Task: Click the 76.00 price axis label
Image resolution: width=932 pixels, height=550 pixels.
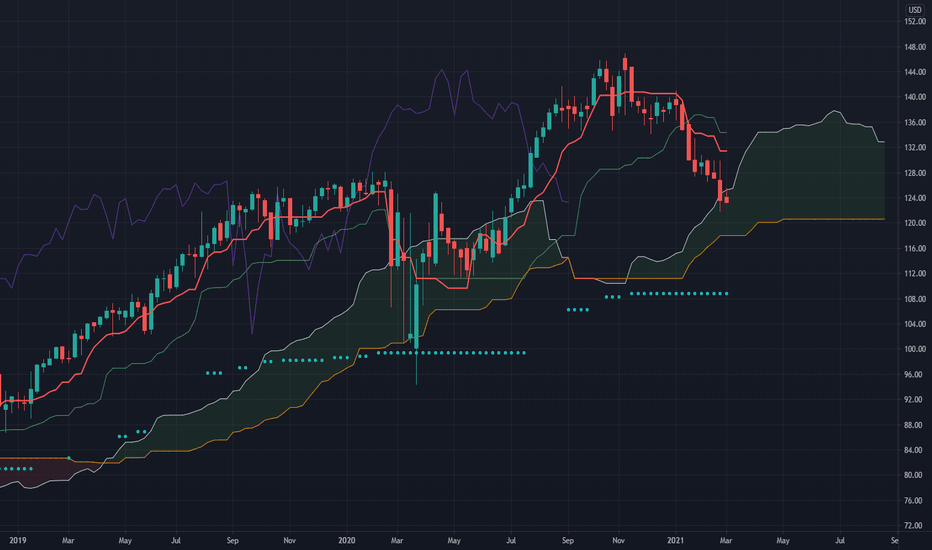Action: point(914,501)
